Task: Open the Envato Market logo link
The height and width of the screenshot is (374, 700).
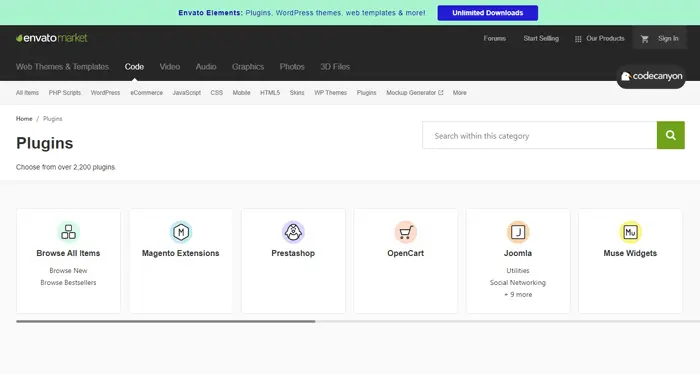Action: pyautogui.click(x=52, y=38)
